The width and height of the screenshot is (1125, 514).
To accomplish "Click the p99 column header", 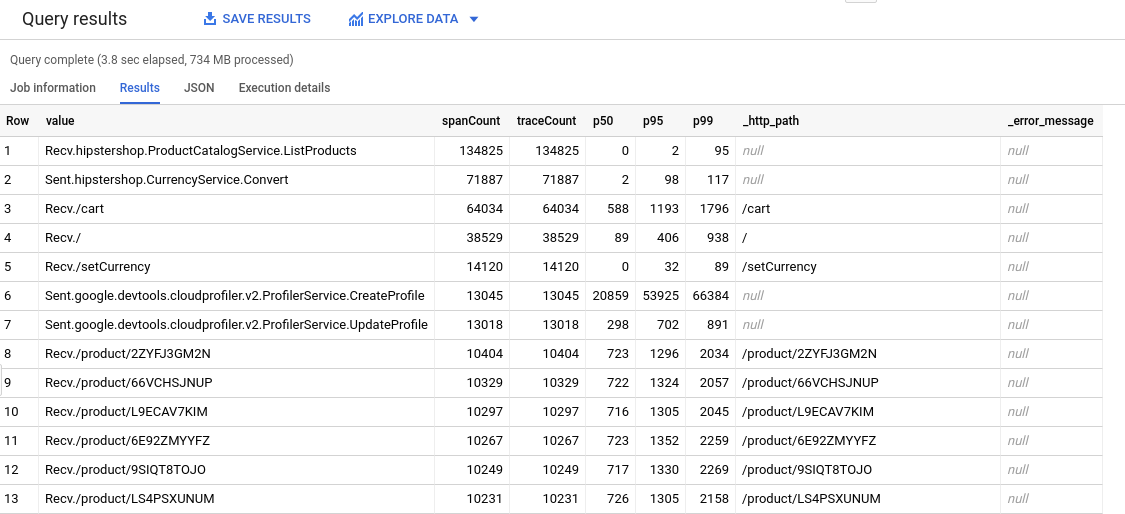I will tap(703, 121).
